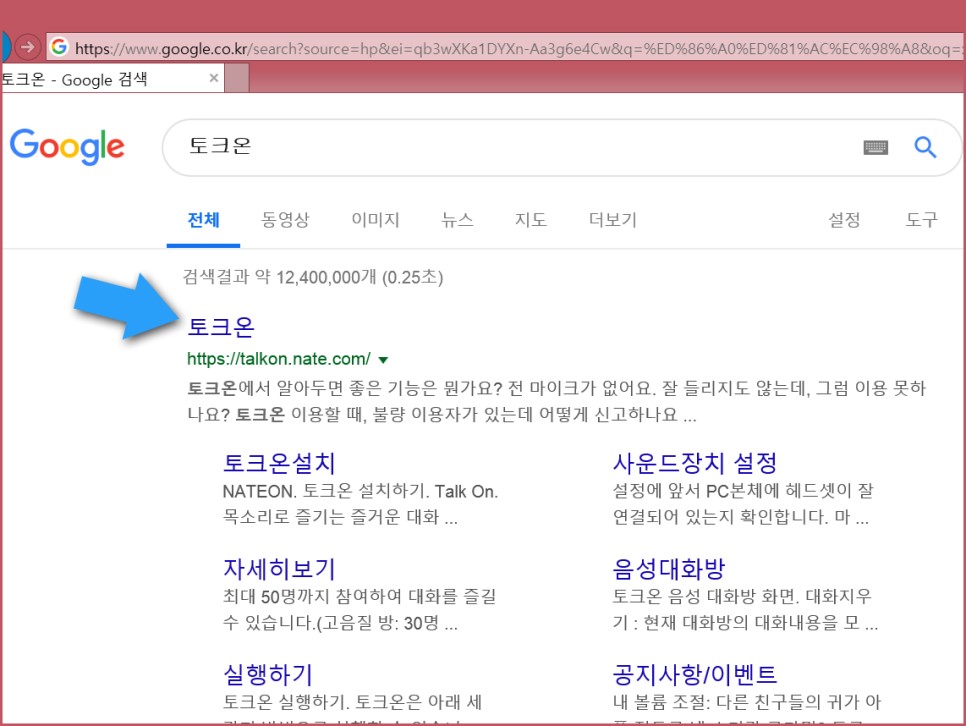Switch to the 동영상 tab
The width and height of the screenshot is (966, 726).
click(285, 220)
